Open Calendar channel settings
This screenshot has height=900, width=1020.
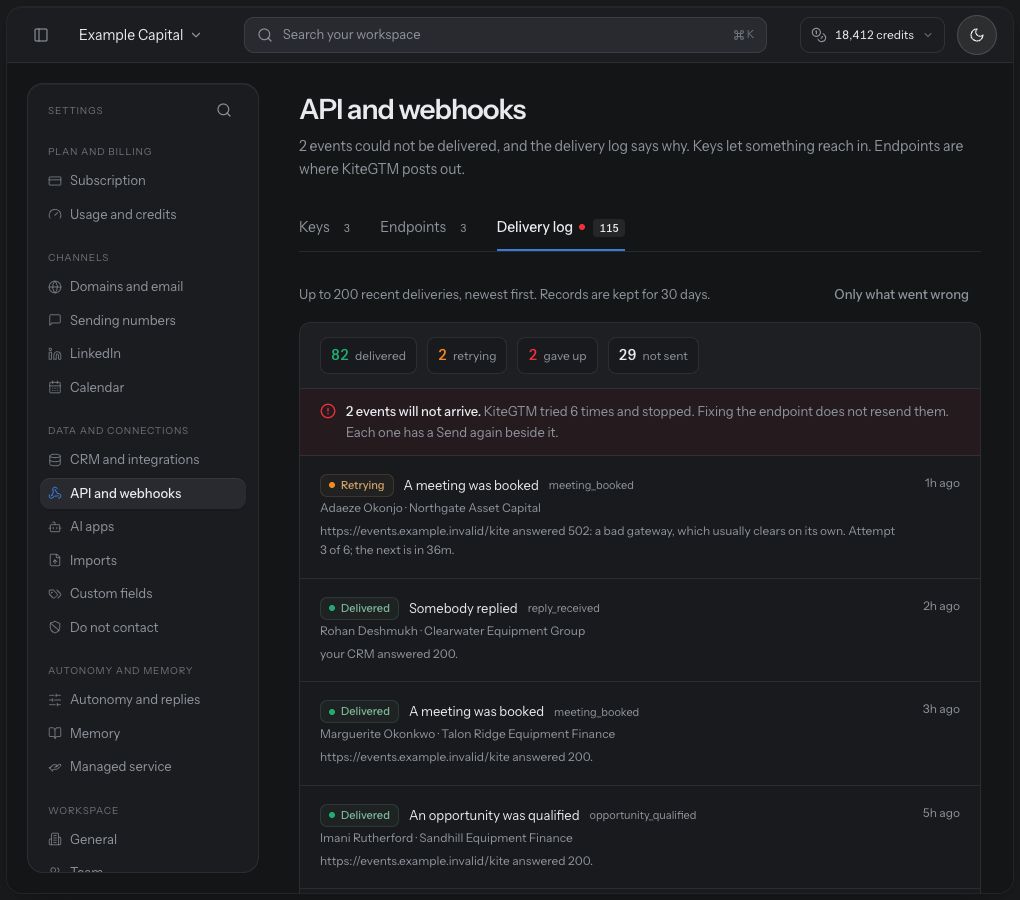pos(143,388)
